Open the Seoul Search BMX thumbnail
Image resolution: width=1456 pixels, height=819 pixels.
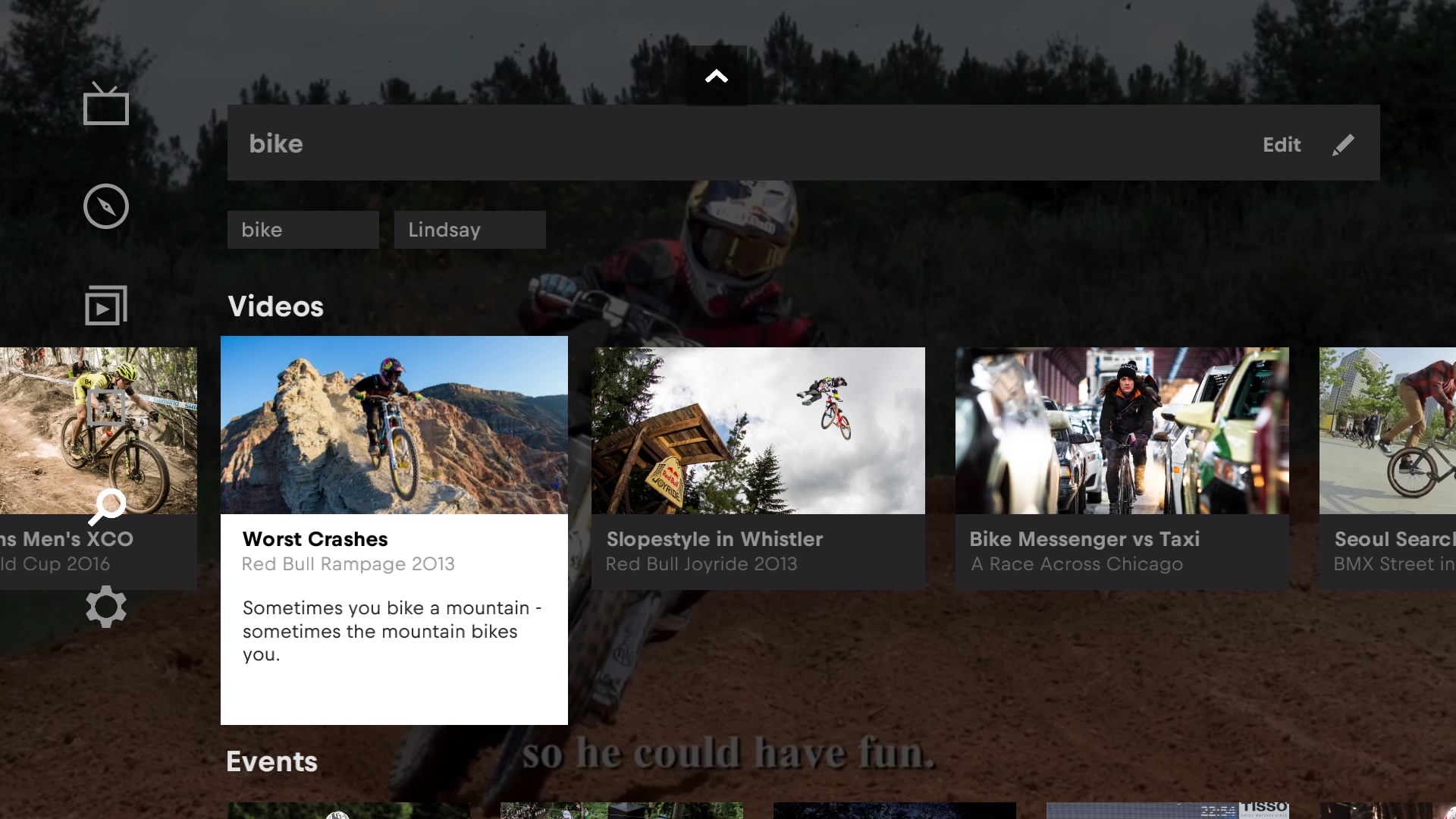[x=1388, y=431]
